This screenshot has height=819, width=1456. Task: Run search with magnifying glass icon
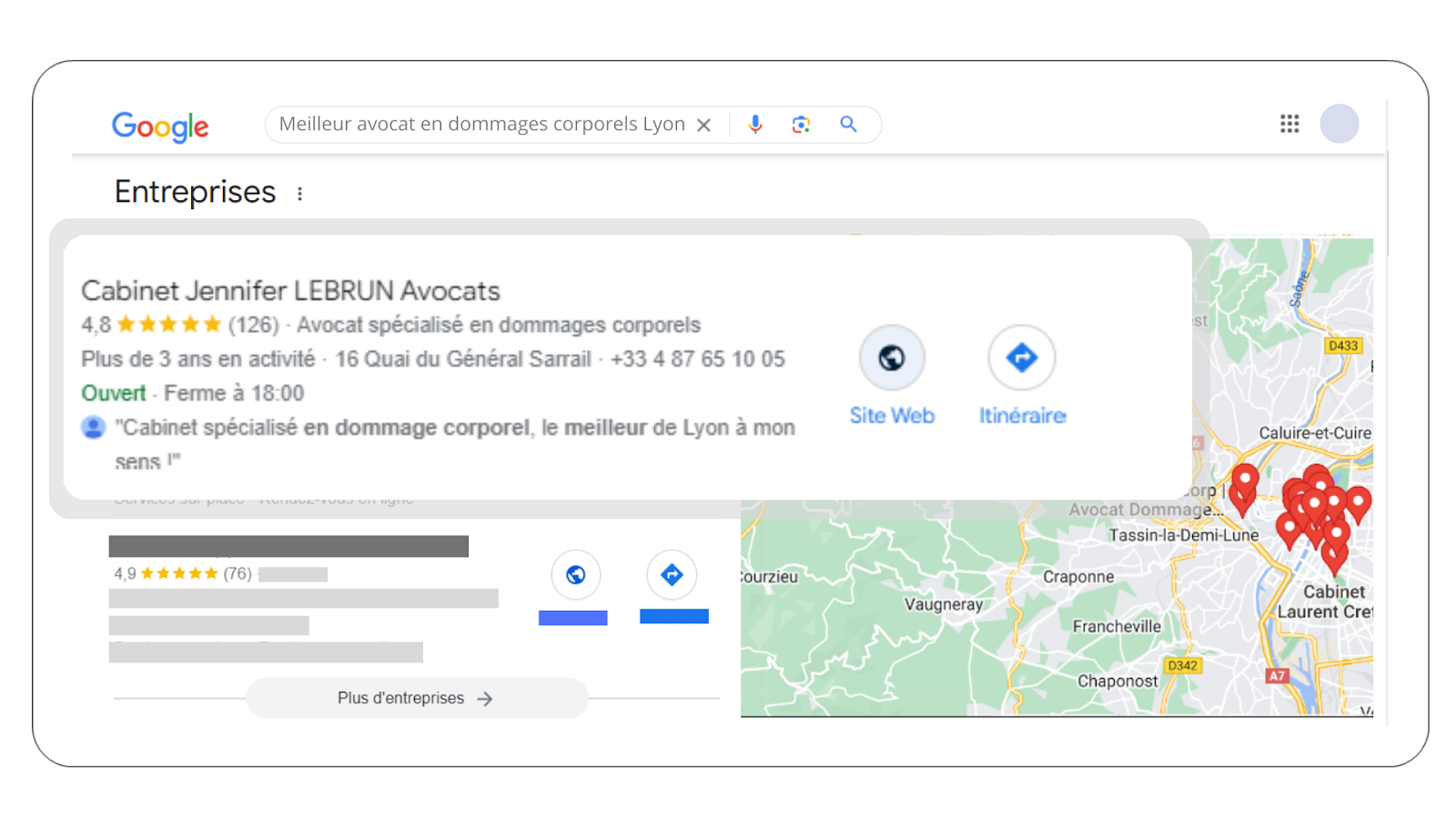click(848, 125)
